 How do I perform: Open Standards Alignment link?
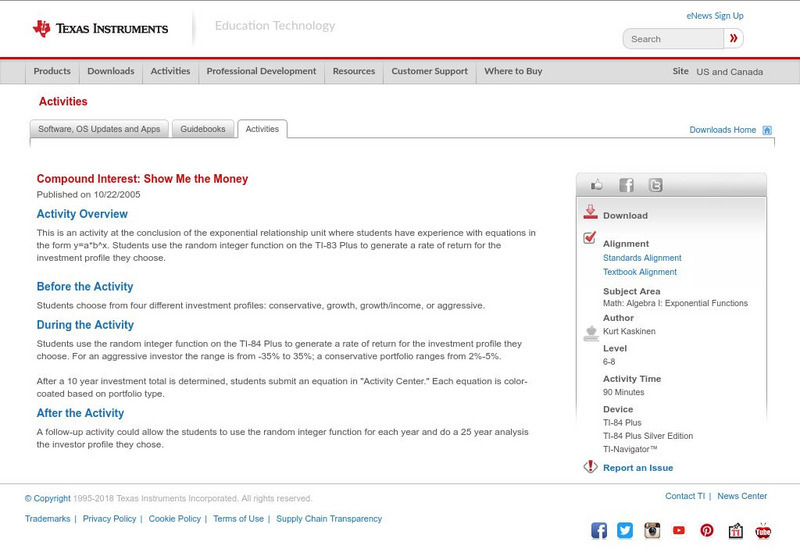point(642,258)
